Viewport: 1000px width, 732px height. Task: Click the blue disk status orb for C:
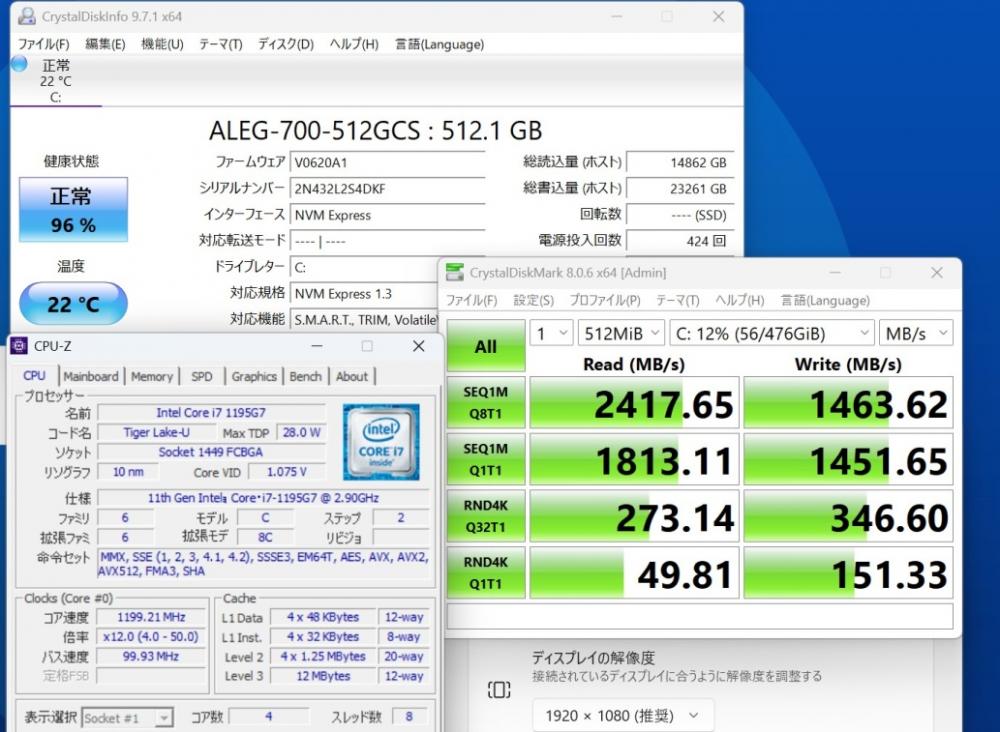tap(19, 64)
